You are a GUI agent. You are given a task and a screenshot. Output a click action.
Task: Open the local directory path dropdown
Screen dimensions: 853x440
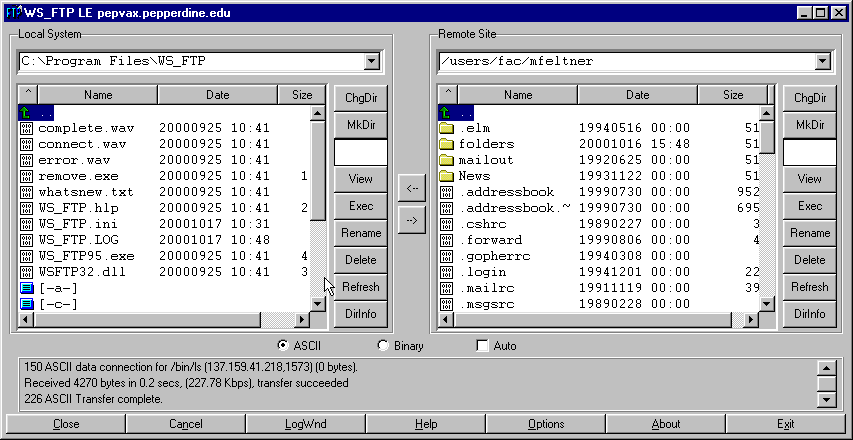tap(372, 61)
